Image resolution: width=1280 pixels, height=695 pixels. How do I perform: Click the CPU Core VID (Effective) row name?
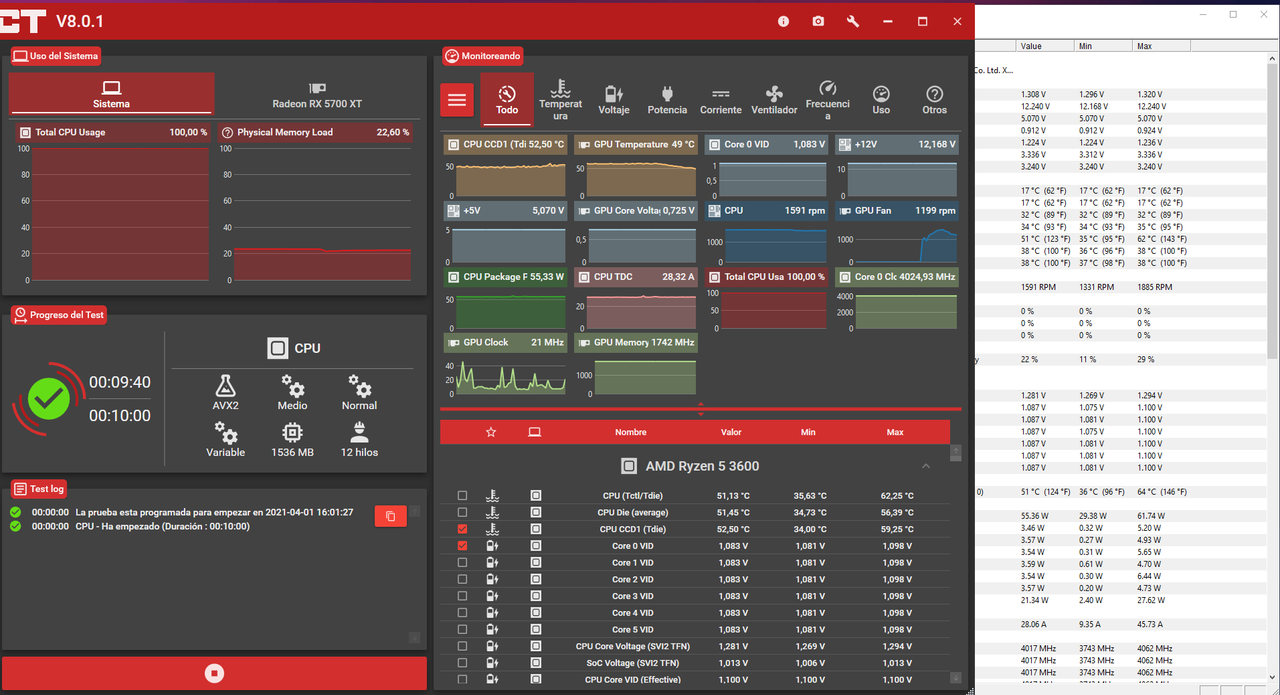pos(632,679)
